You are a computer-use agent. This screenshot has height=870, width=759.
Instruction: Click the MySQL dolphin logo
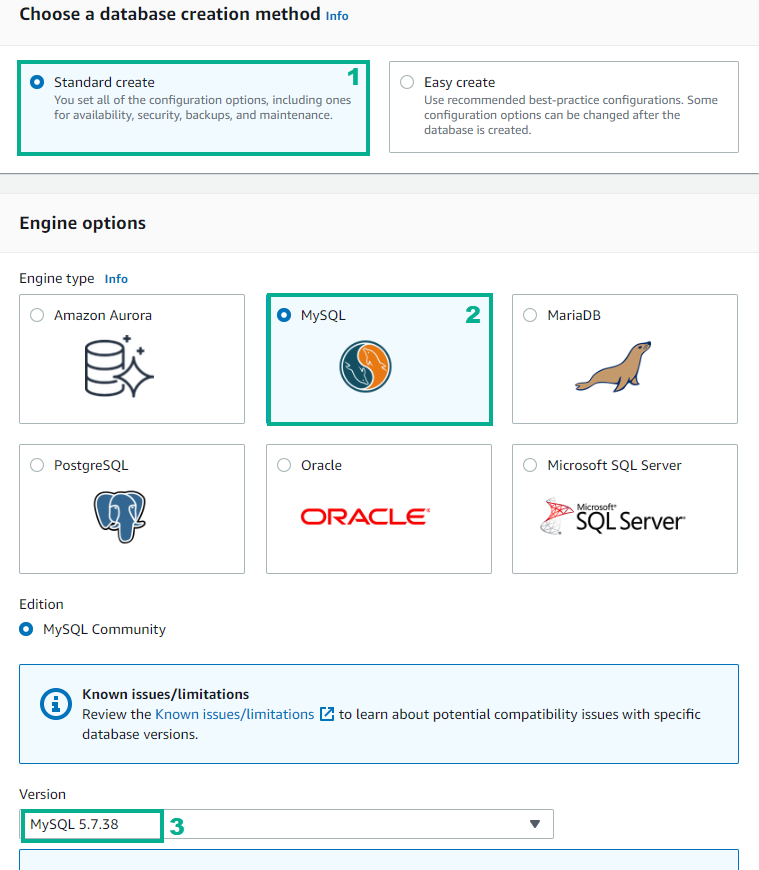coord(365,367)
